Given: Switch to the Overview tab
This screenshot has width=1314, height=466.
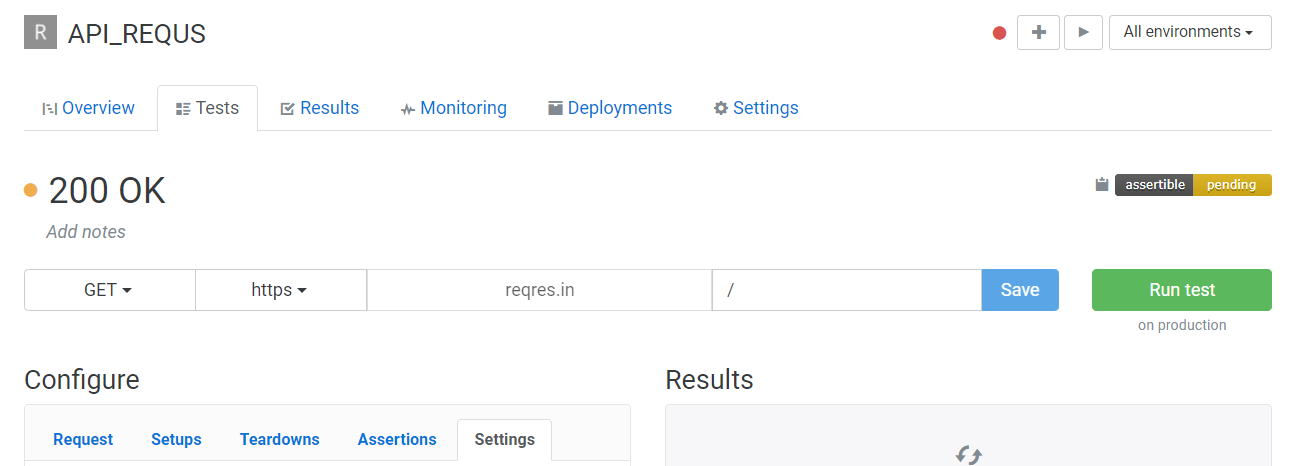Looking at the screenshot, I should click(89, 108).
